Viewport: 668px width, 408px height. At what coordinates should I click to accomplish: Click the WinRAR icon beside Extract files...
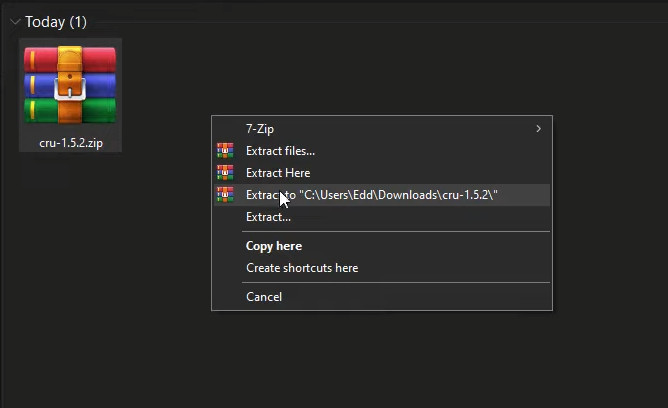(225, 151)
